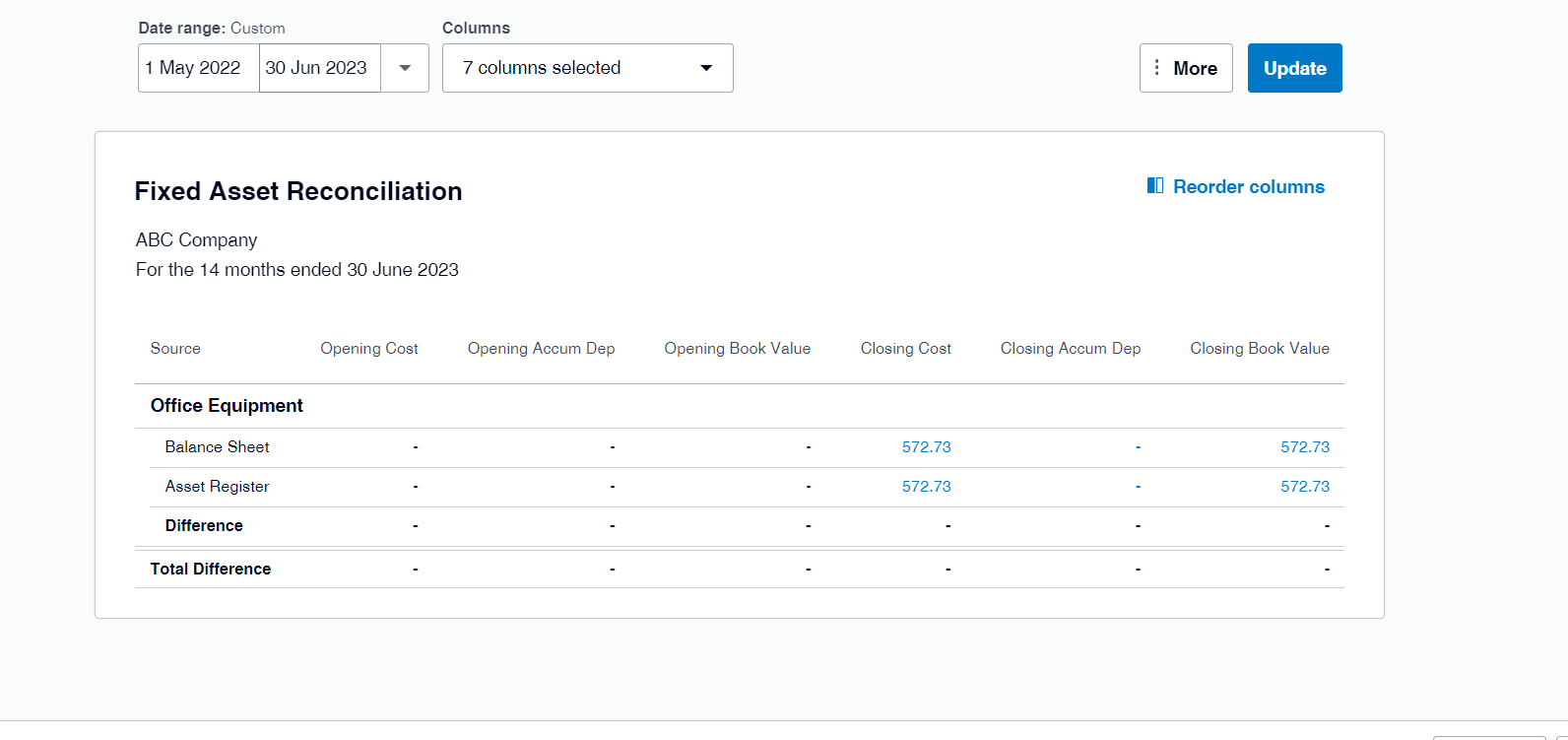1568x740 pixels.
Task: Edit the 30 Jun 2023 end date field
Action: [319, 68]
